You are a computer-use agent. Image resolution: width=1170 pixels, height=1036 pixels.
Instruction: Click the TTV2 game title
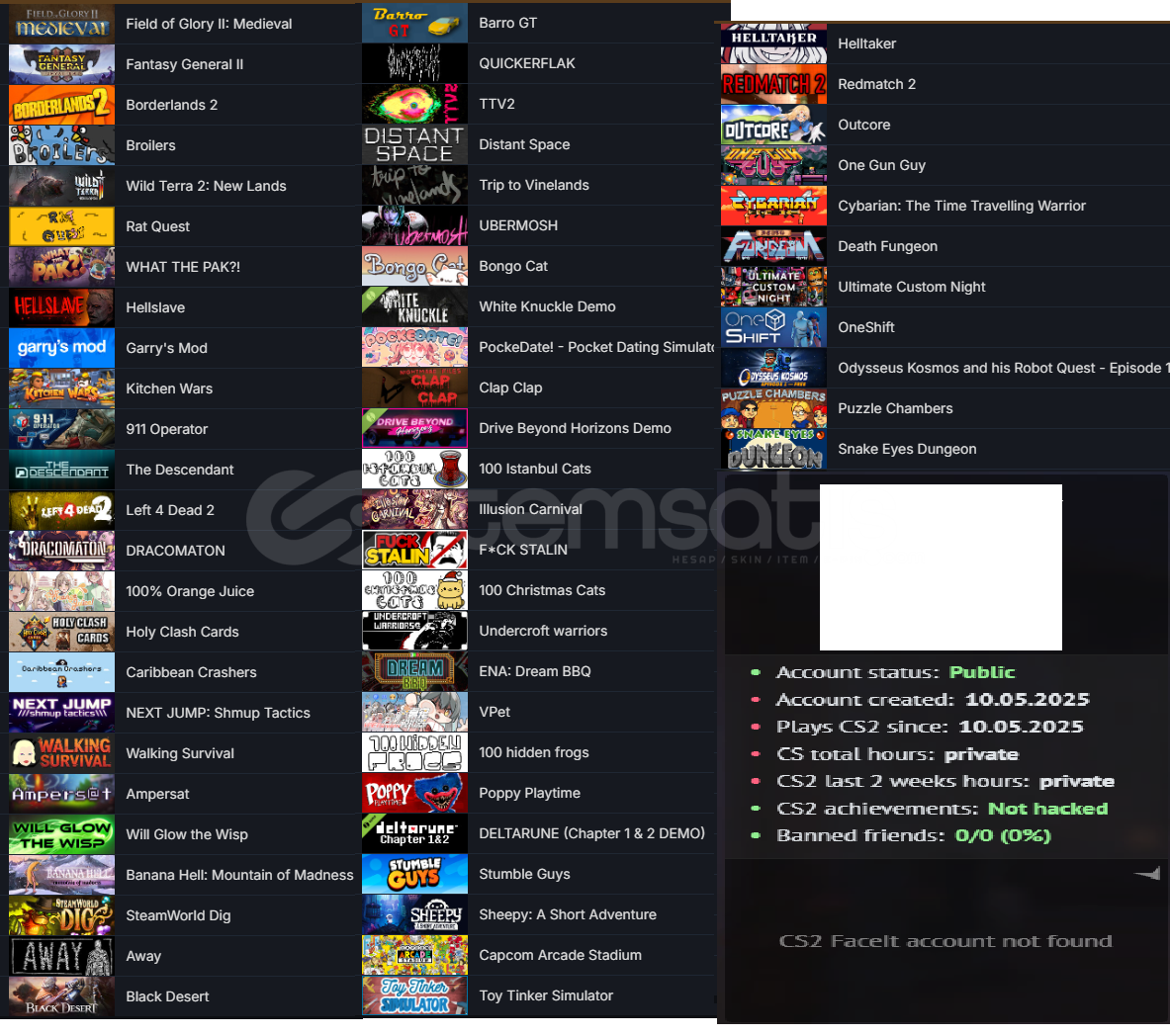(496, 104)
